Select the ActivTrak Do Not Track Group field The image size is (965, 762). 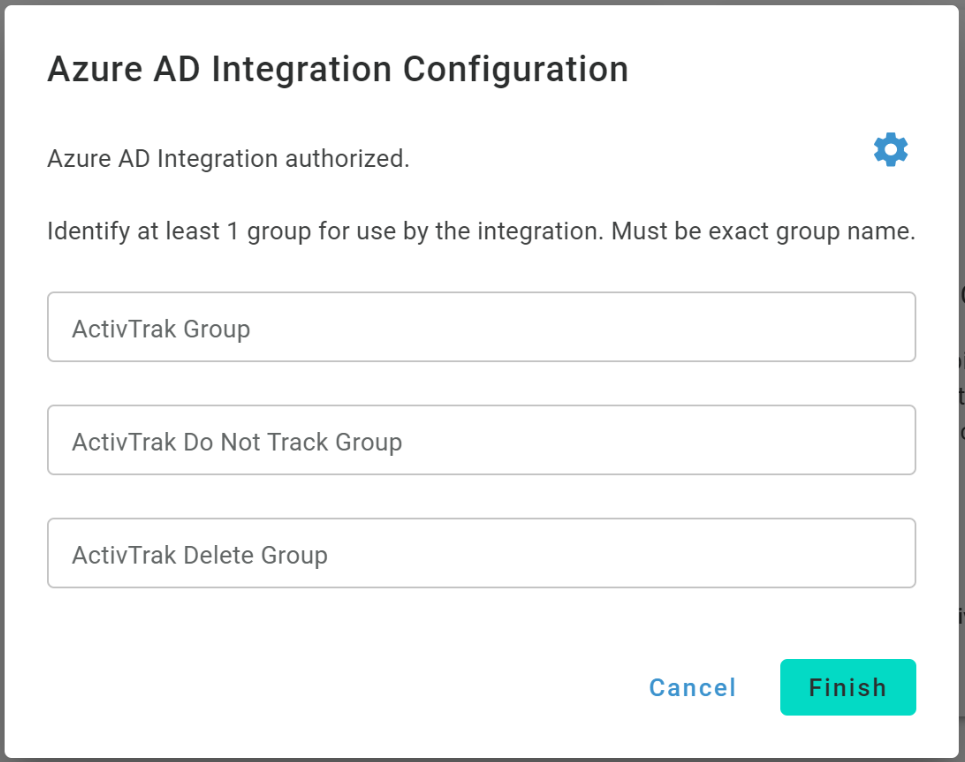pyautogui.click(x=481, y=440)
